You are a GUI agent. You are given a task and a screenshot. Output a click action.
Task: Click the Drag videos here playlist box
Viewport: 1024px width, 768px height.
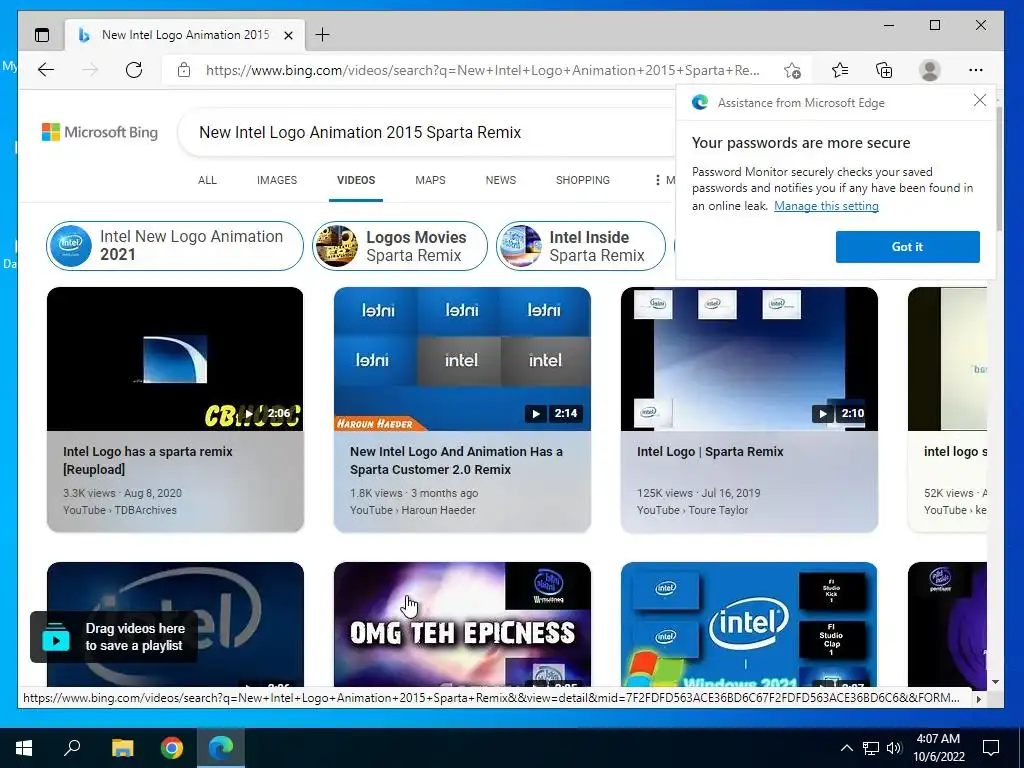[x=114, y=637]
